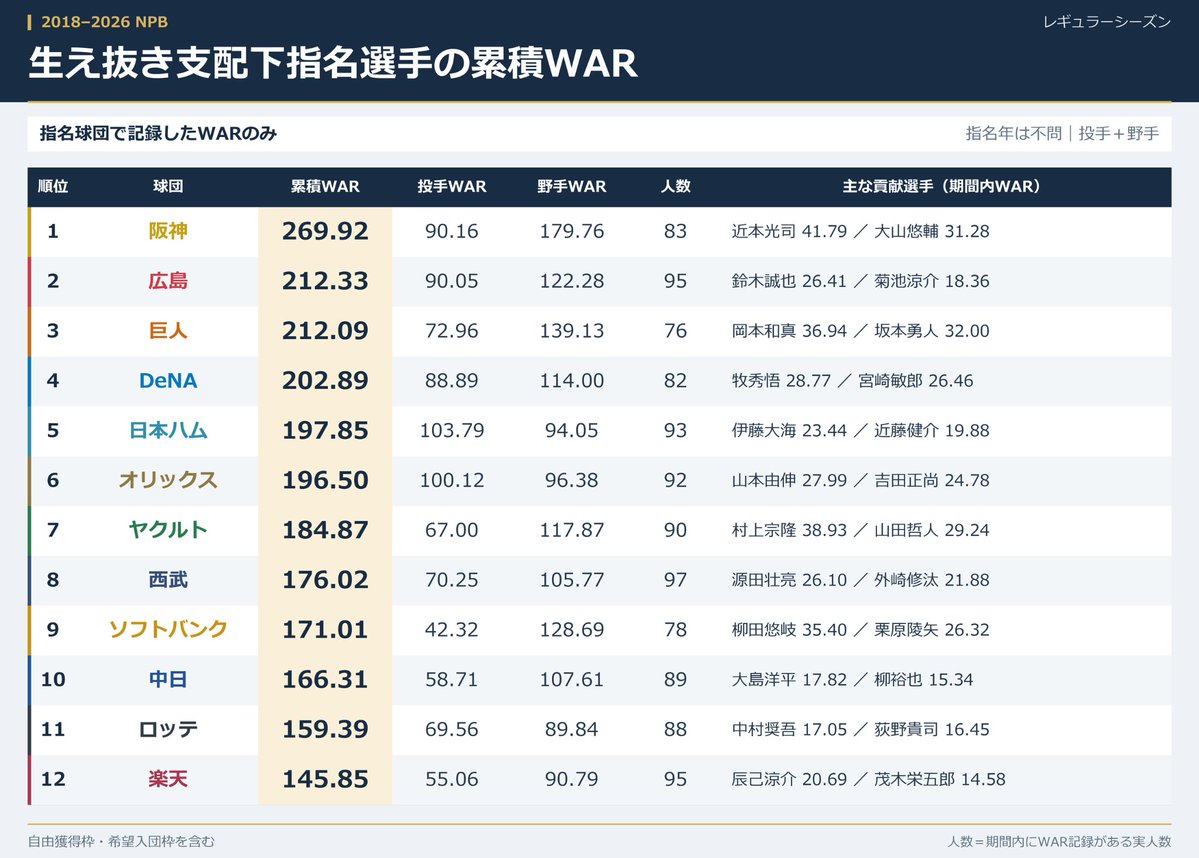1199x858 pixels.
Task: Click fielder WAR value 139.13
Action: pos(571,330)
